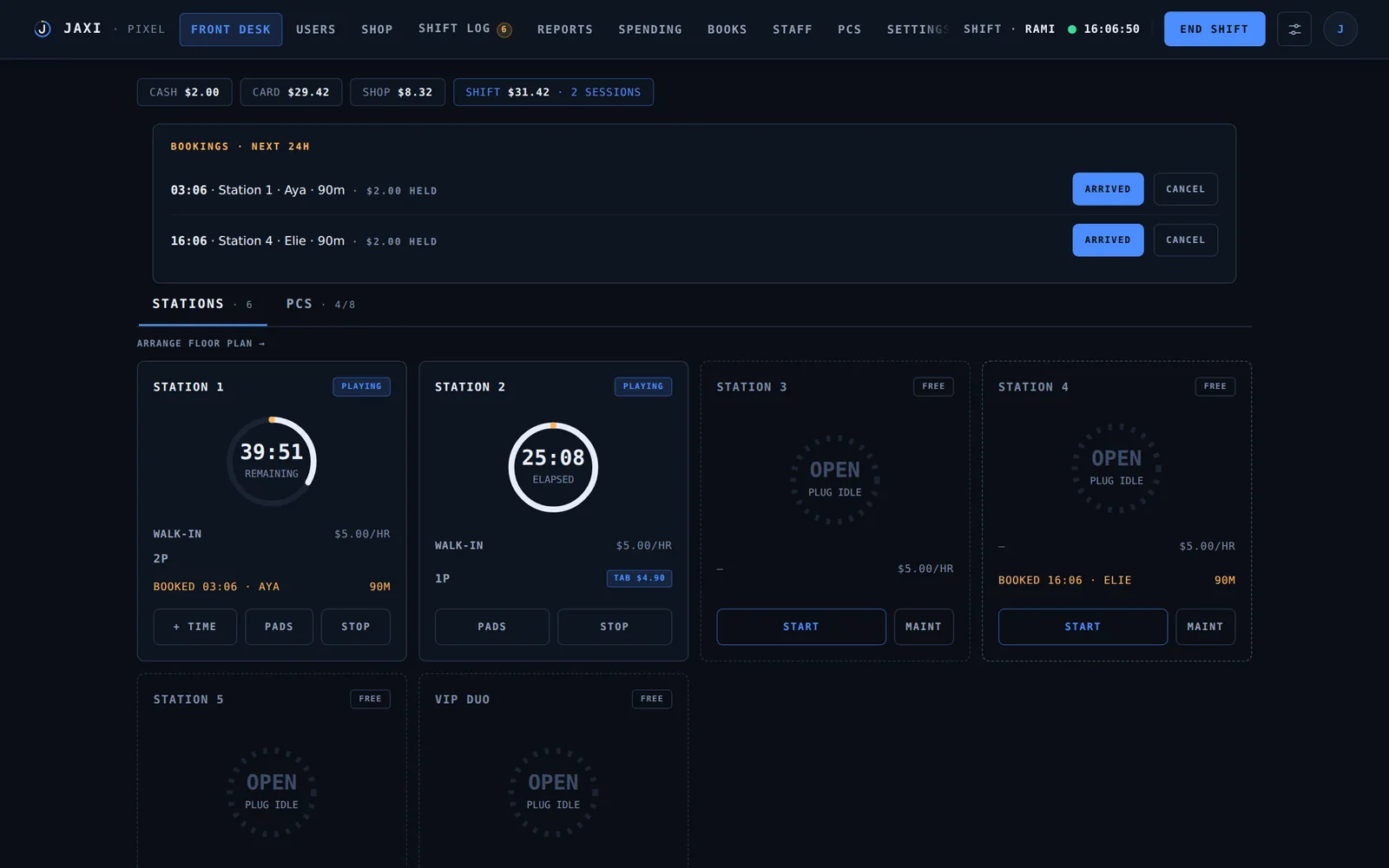This screenshot has height=868, width=1389.
Task: Click the SHOP $8.32 chip
Action: click(398, 92)
